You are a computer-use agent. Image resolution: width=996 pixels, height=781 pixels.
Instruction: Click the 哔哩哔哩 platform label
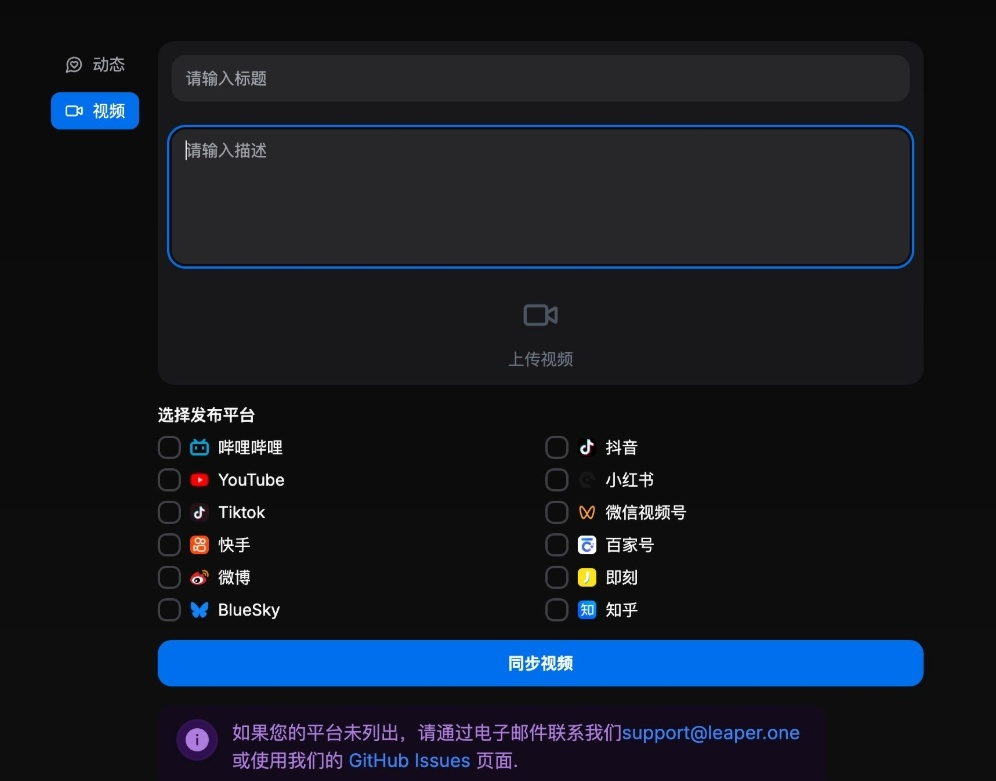coord(250,448)
